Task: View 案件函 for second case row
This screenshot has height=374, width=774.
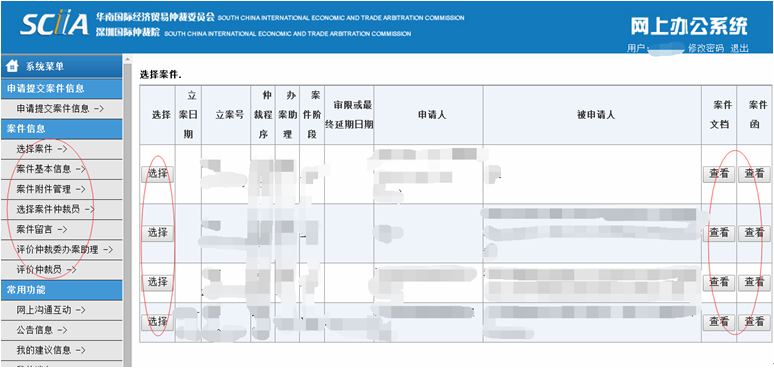Action: click(x=754, y=233)
